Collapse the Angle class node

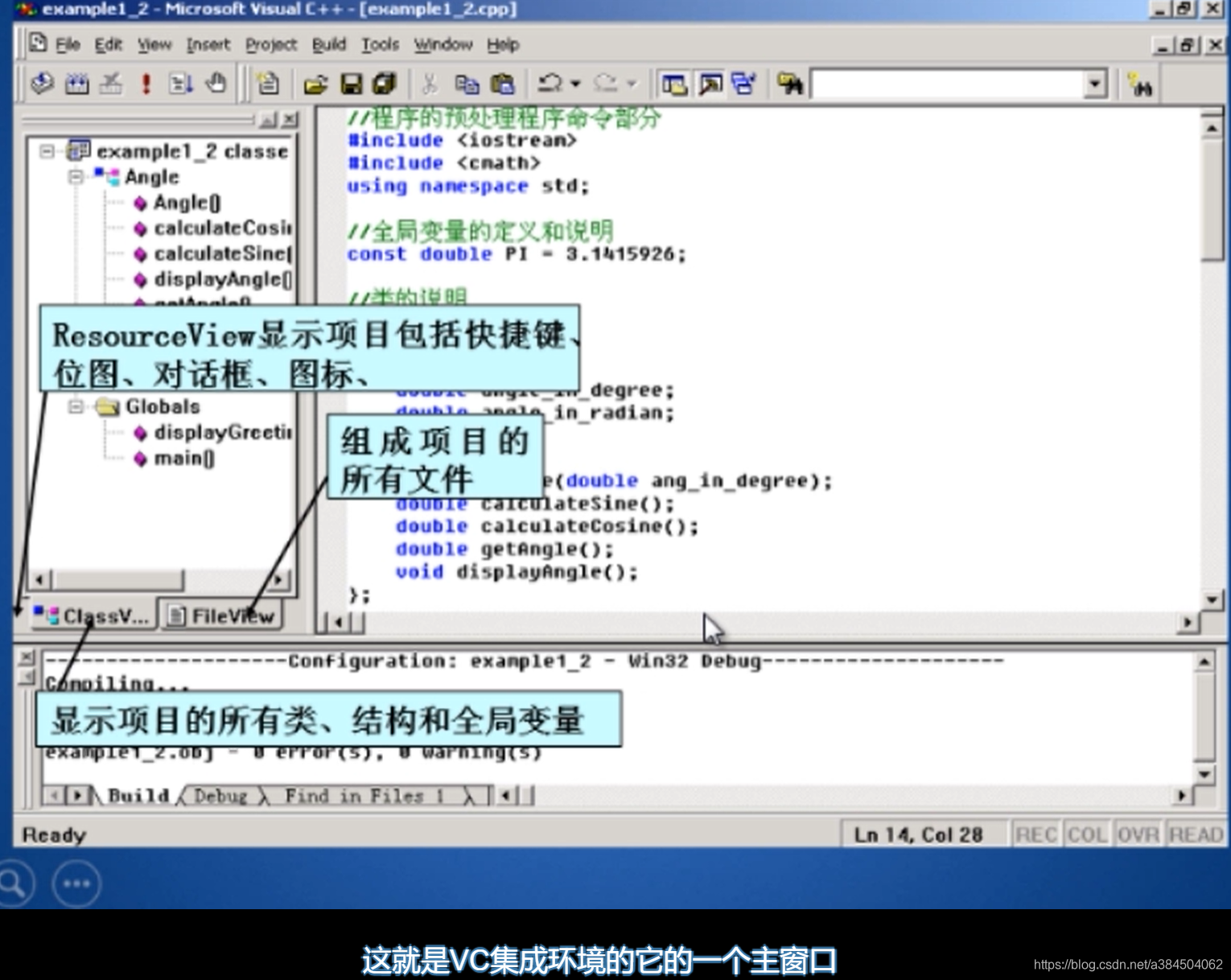[76, 176]
